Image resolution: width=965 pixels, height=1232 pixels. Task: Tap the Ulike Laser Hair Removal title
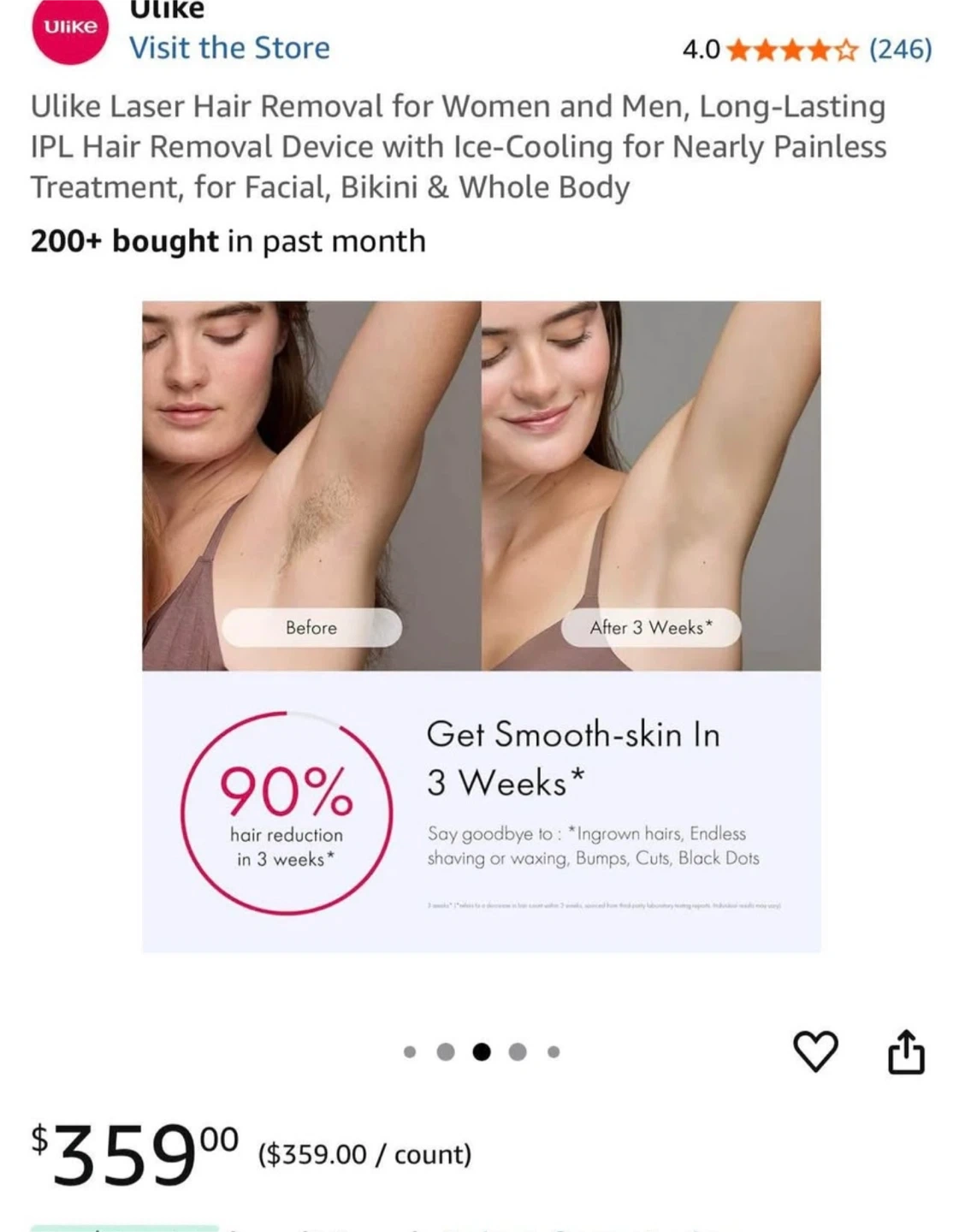pos(459,146)
